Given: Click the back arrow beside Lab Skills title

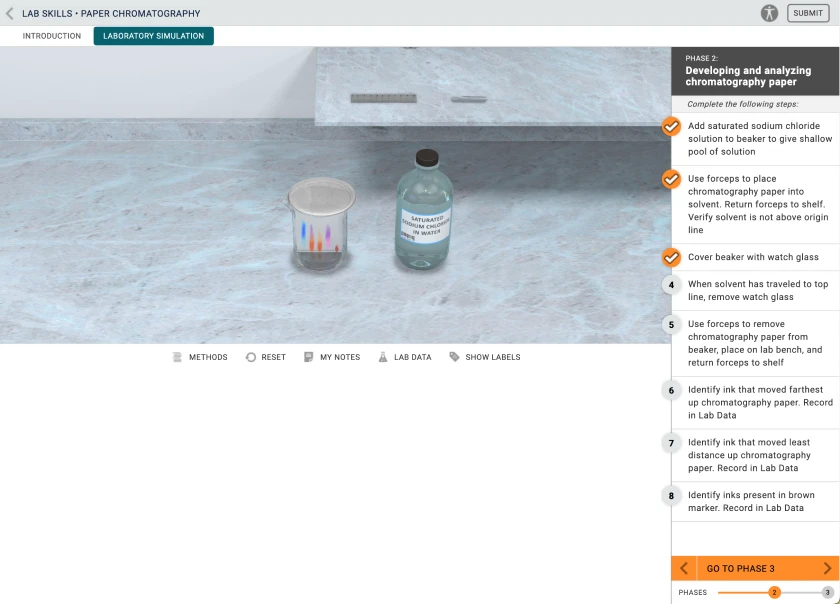Looking at the screenshot, I should [x=10, y=14].
